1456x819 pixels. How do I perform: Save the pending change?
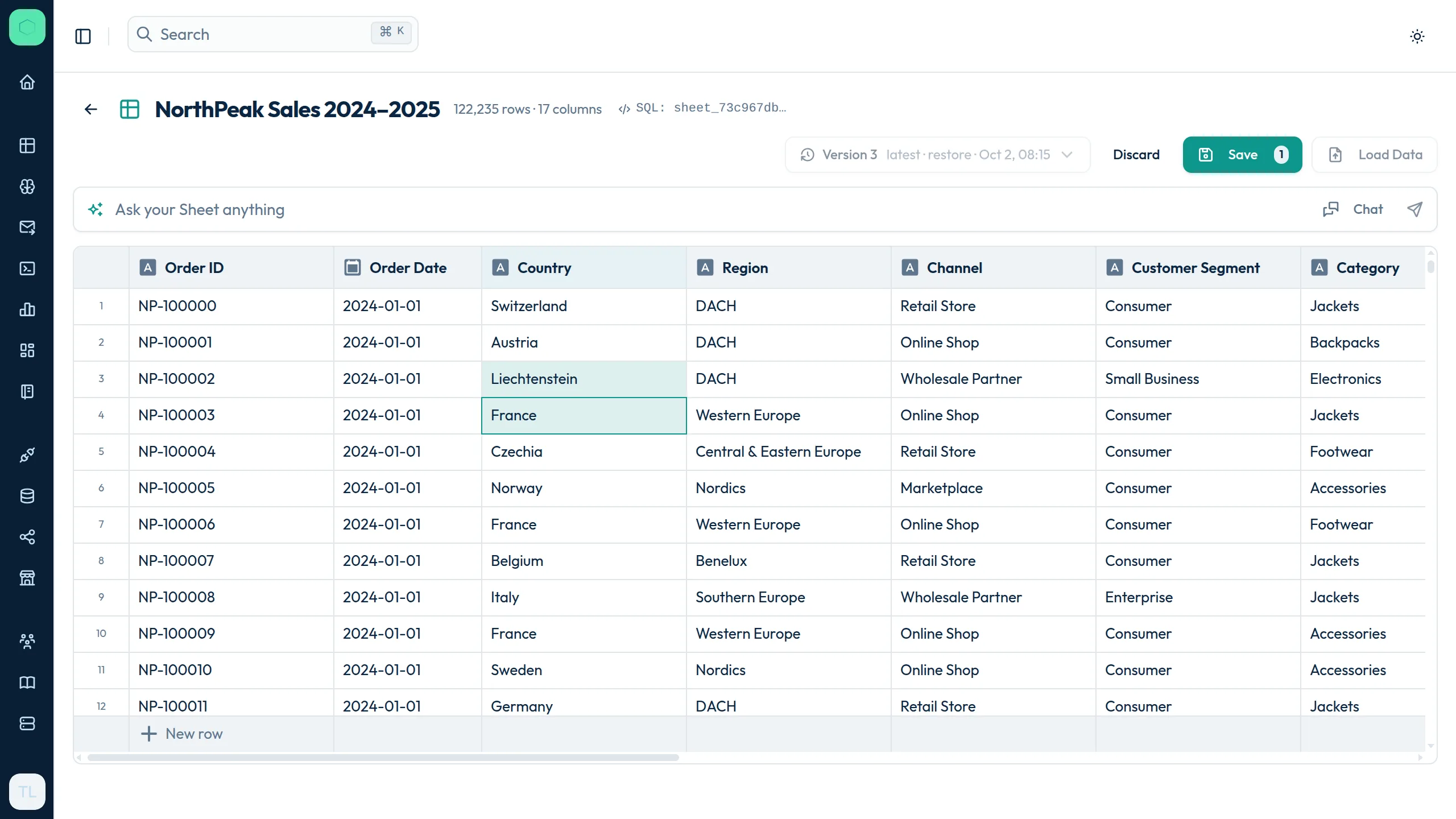point(1242,155)
